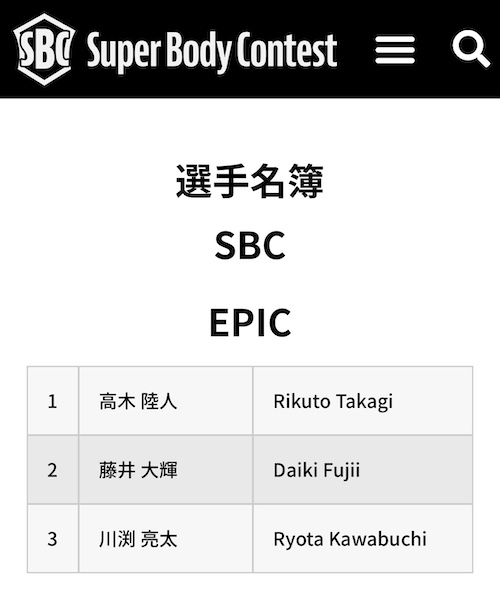Click the SBC hexagon logo
500x616 pixels.
click(x=44, y=50)
